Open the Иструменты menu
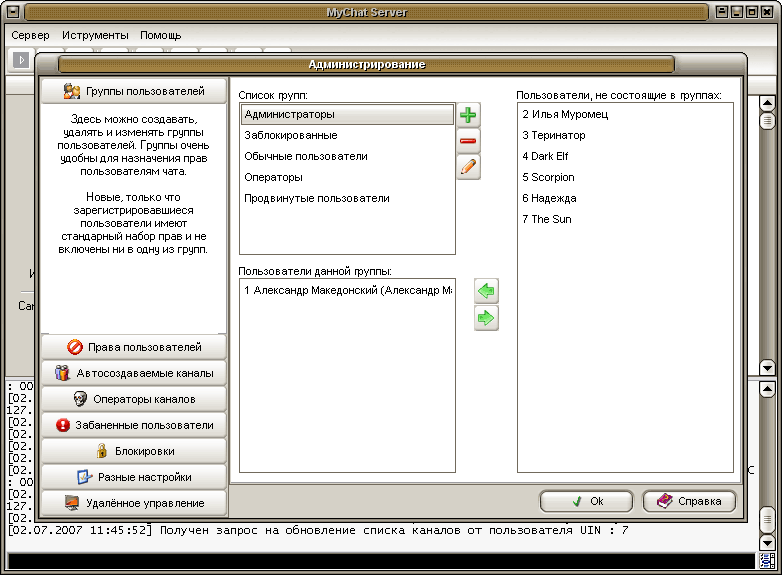The height and width of the screenshot is (575, 782). pyautogui.click(x=95, y=35)
